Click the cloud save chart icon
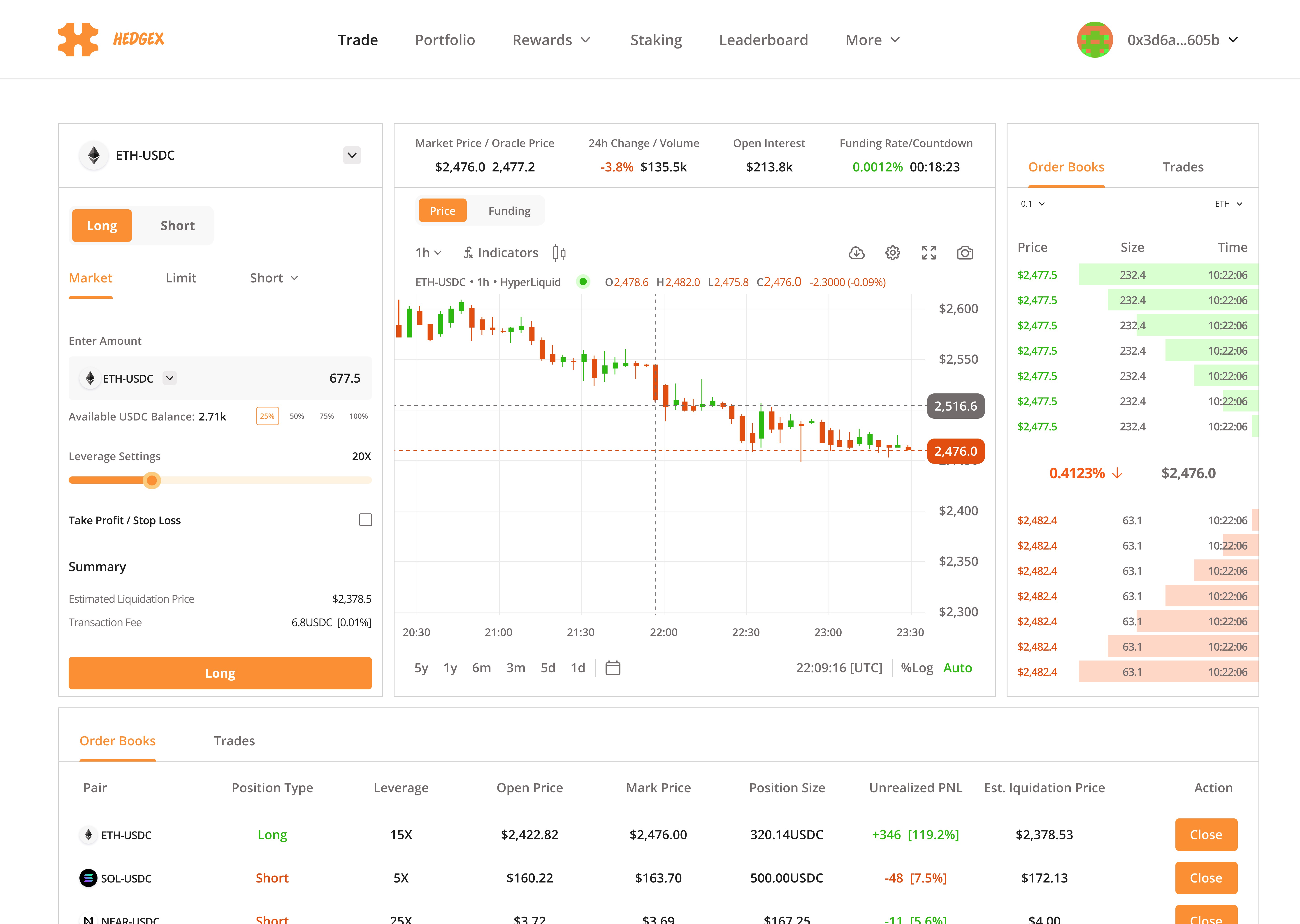This screenshot has width=1300, height=924. tap(857, 253)
